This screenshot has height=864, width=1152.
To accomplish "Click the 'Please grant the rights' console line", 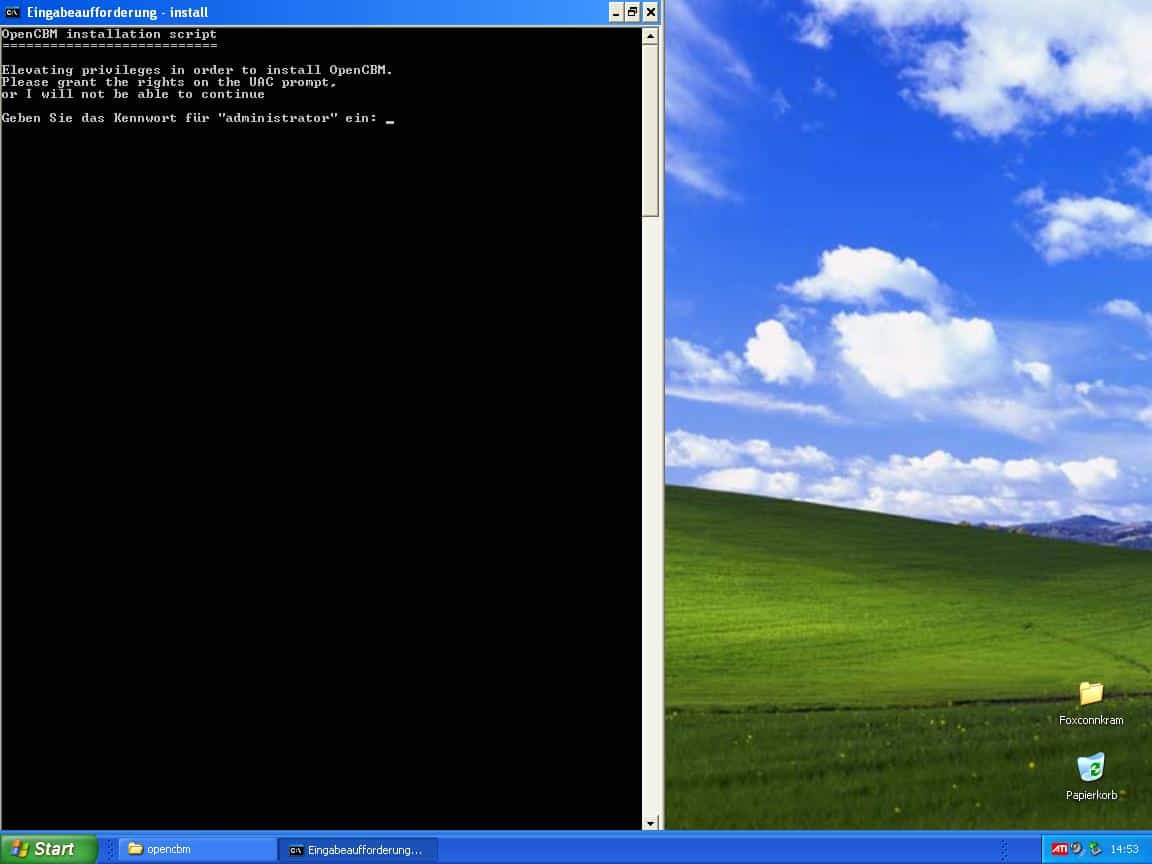I will pos(169,82).
